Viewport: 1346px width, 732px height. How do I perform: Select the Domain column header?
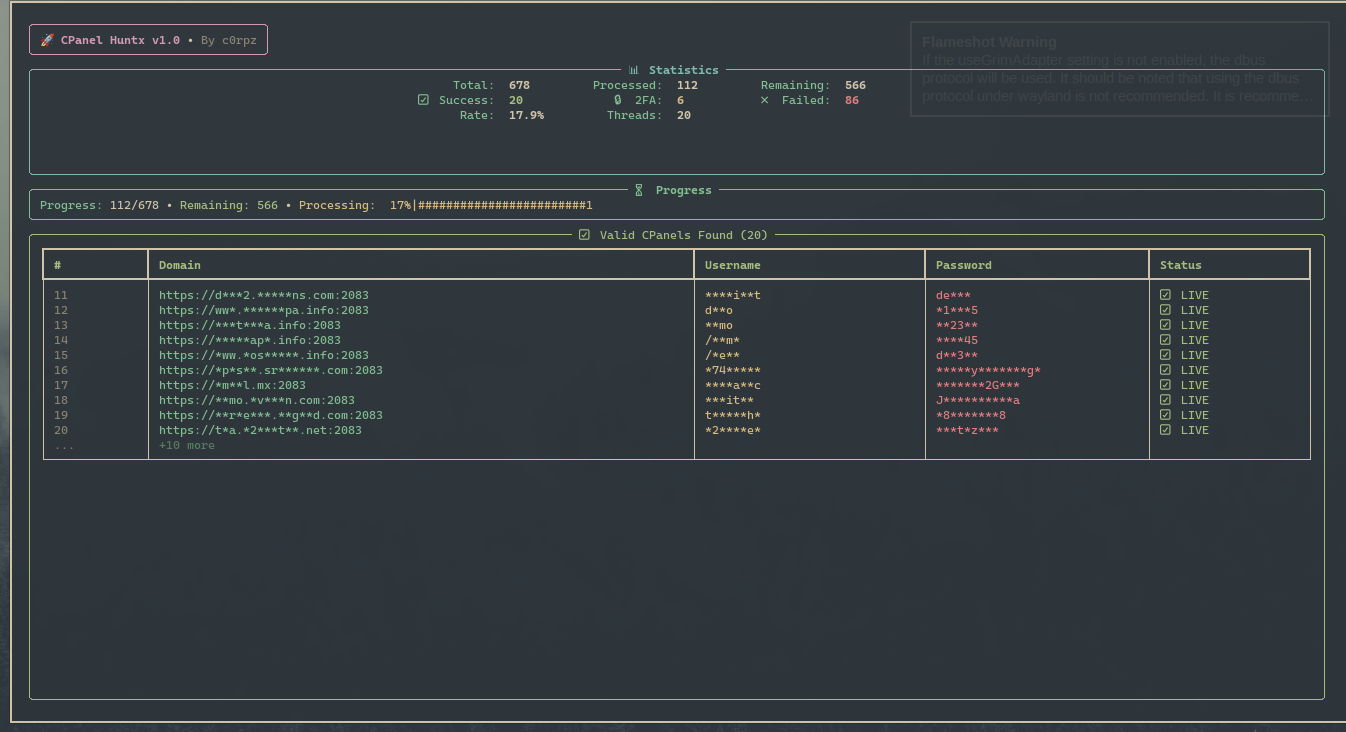[x=180, y=265]
